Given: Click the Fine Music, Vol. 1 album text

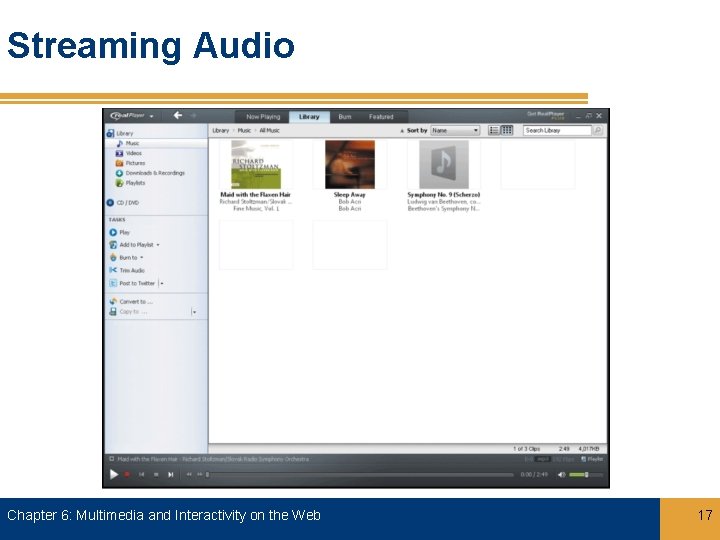Looking at the screenshot, I should tap(256, 209).
